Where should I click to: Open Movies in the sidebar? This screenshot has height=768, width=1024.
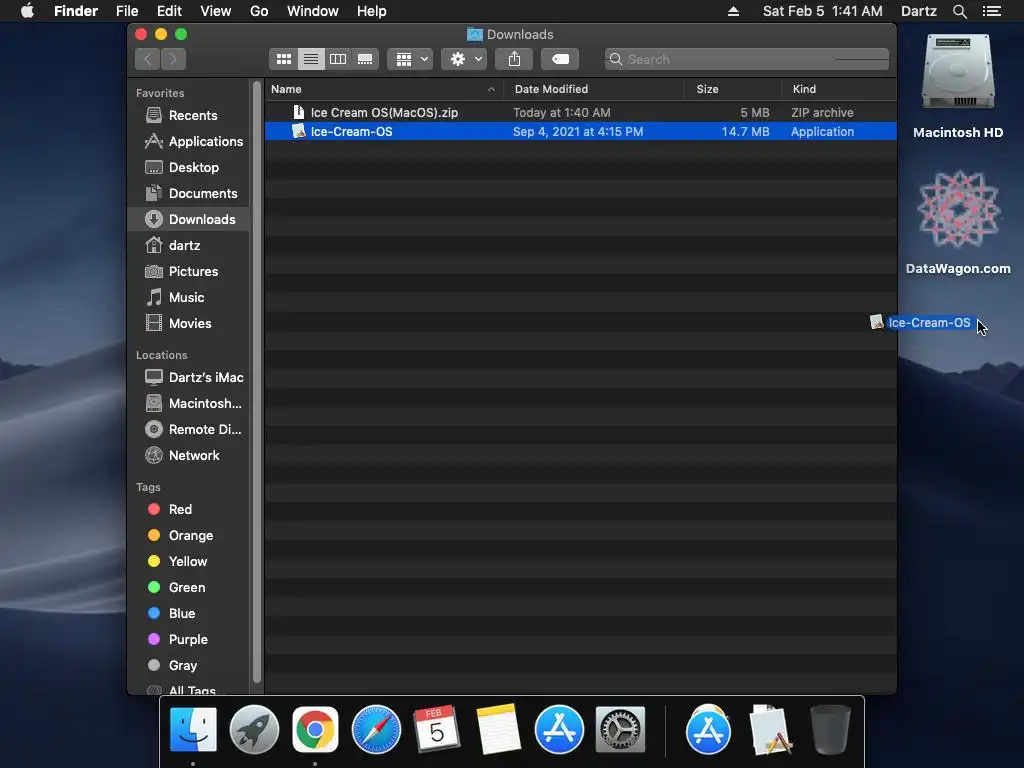click(189, 324)
